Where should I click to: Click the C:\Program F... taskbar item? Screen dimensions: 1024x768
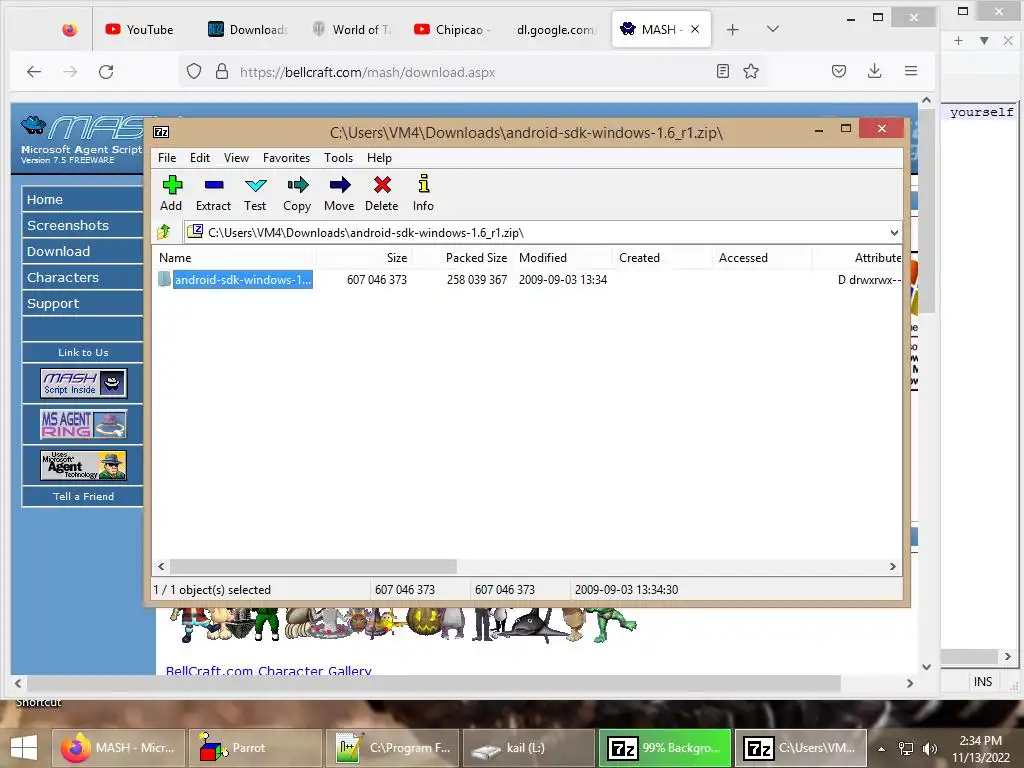(391, 748)
